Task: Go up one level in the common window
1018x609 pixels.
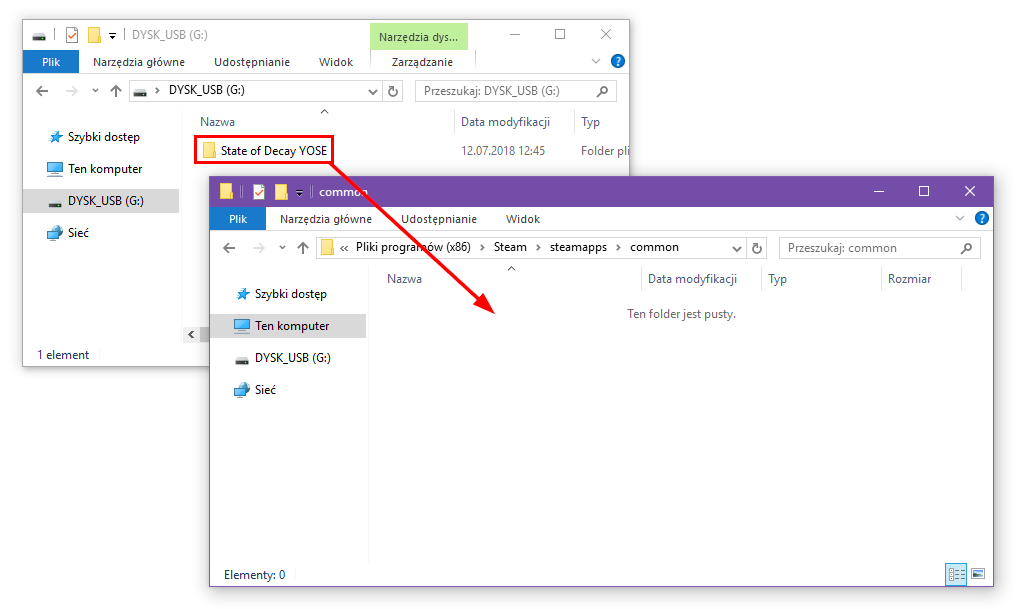Action: (302, 248)
